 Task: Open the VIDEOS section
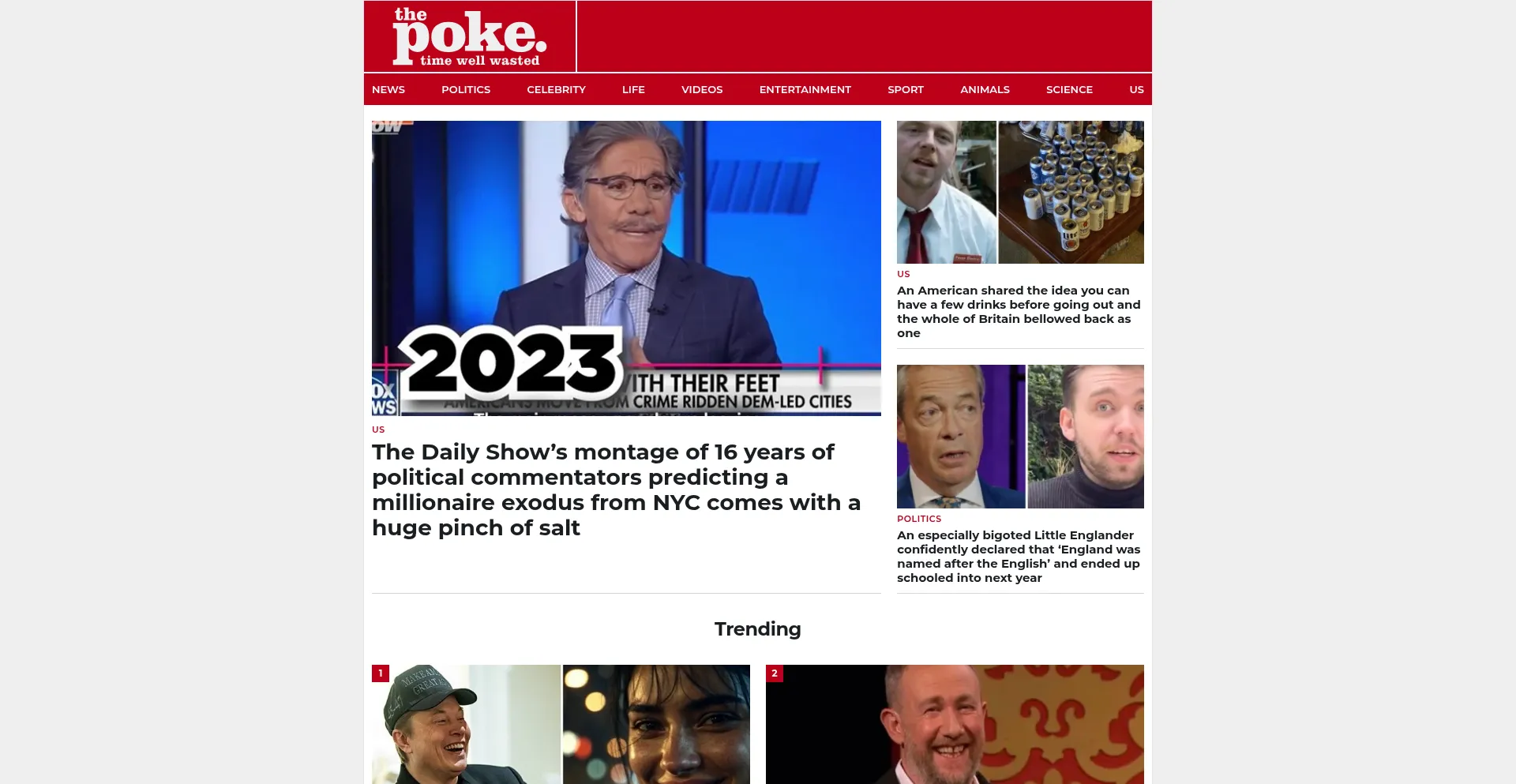(x=702, y=89)
